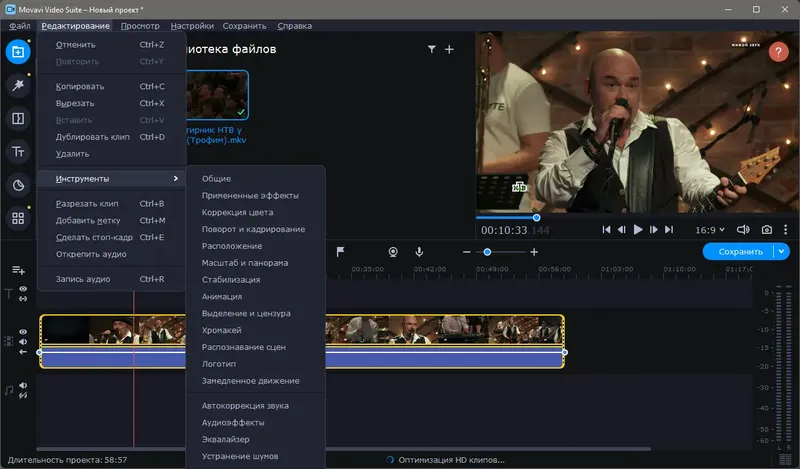Click the blue Сохранить button

pyautogui.click(x=739, y=251)
